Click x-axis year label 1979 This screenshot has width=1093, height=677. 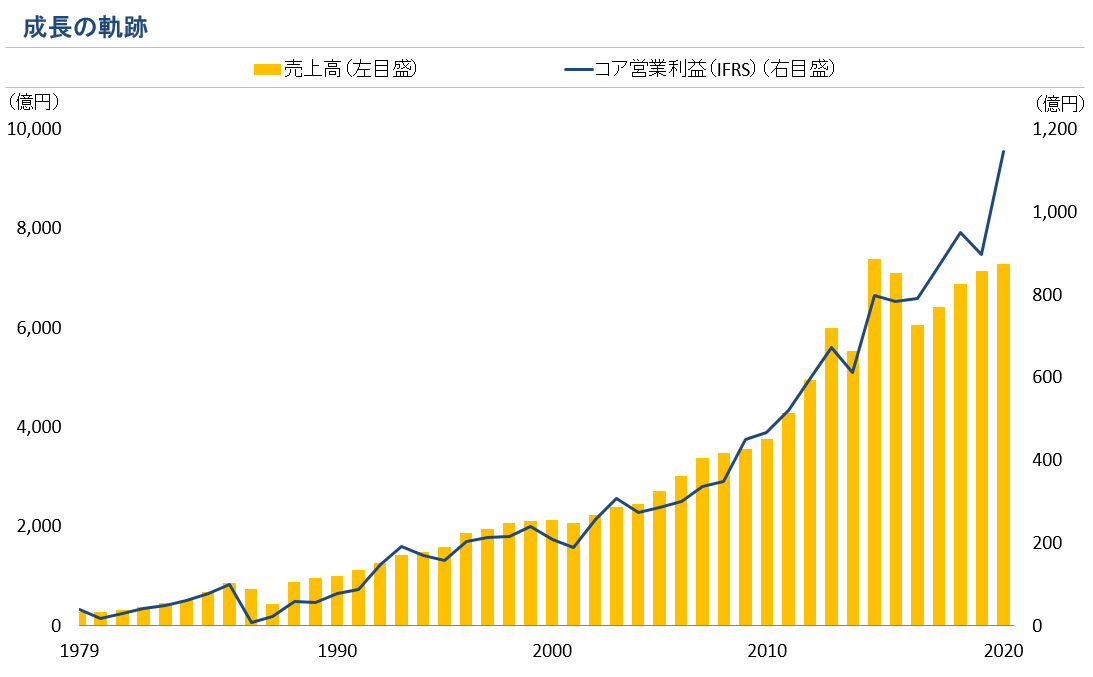(79, 651)
